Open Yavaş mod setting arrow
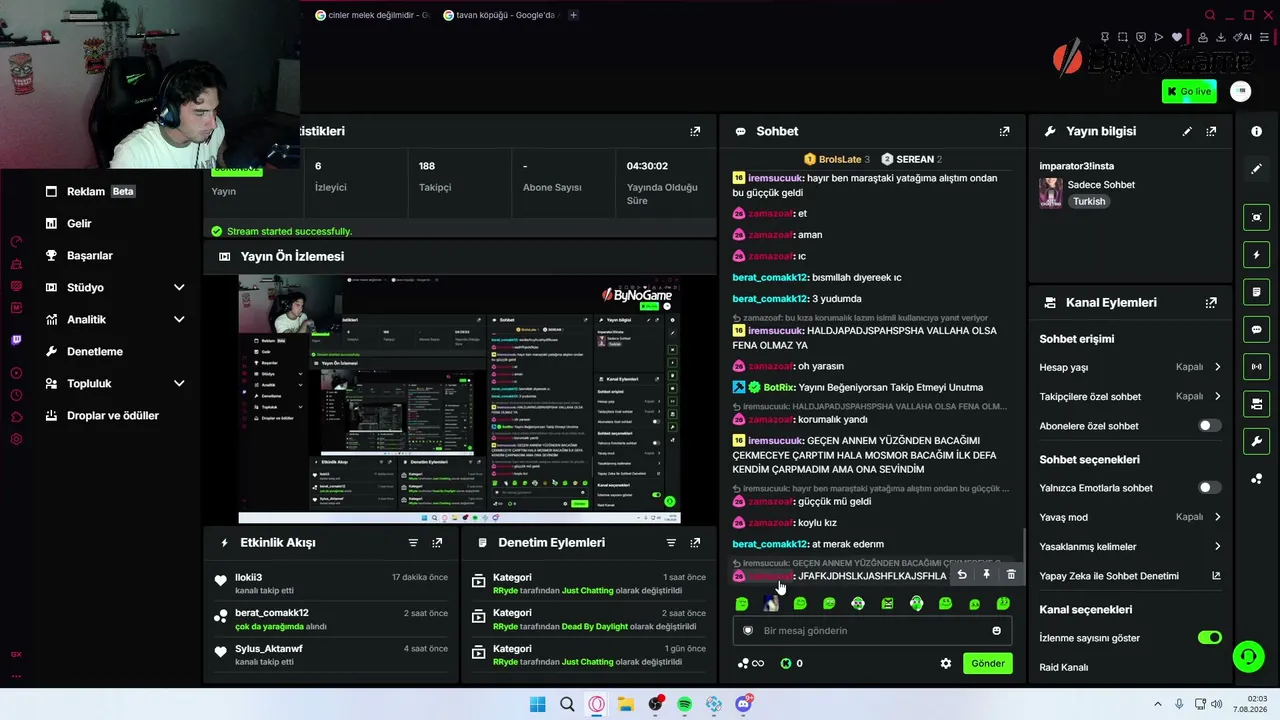This screenshot has height=720, width=1280. (1217, 517)
